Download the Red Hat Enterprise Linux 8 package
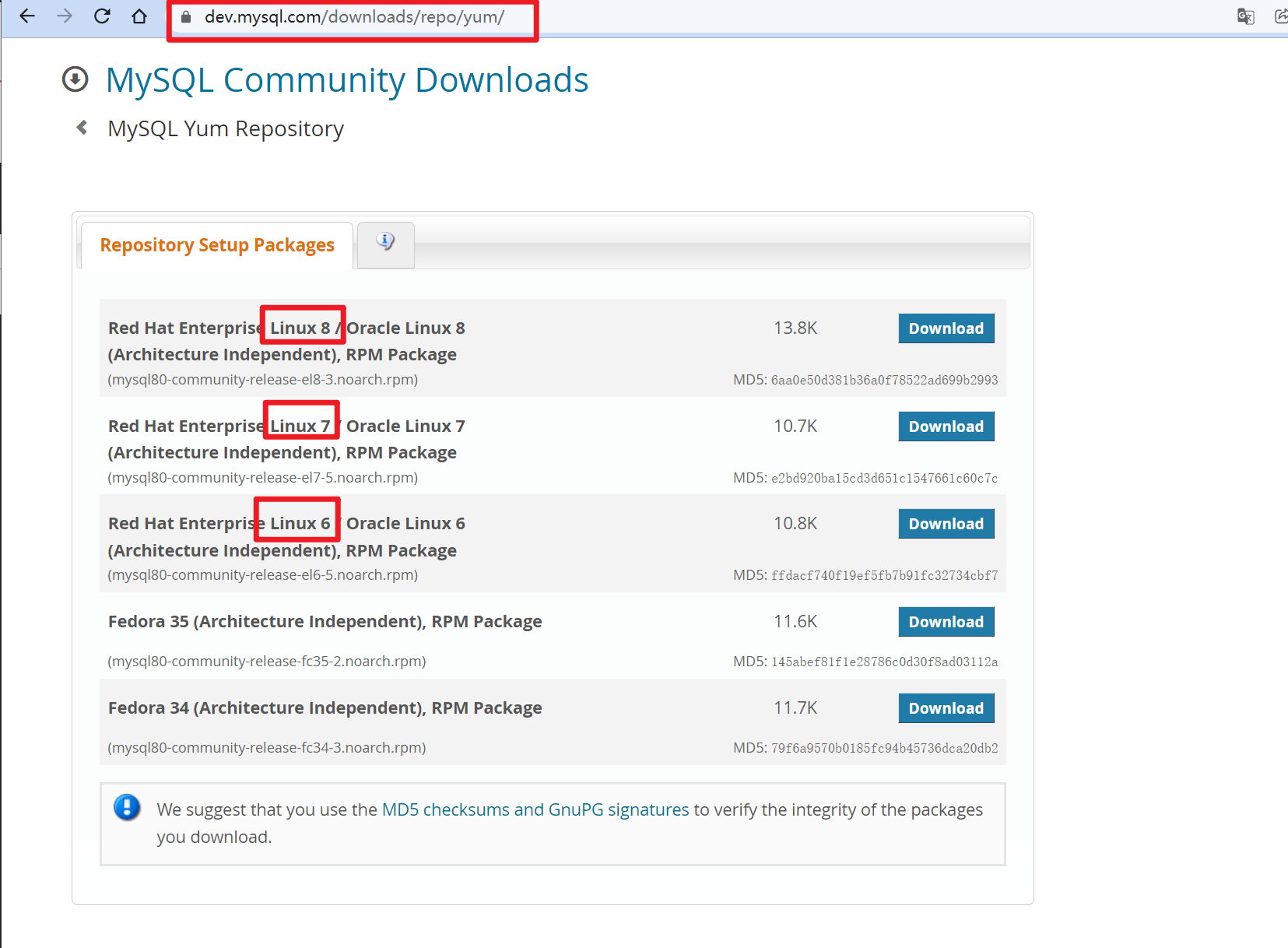Image resolution: width=1288 pixels, height=948 pixels. coord(946,328)
